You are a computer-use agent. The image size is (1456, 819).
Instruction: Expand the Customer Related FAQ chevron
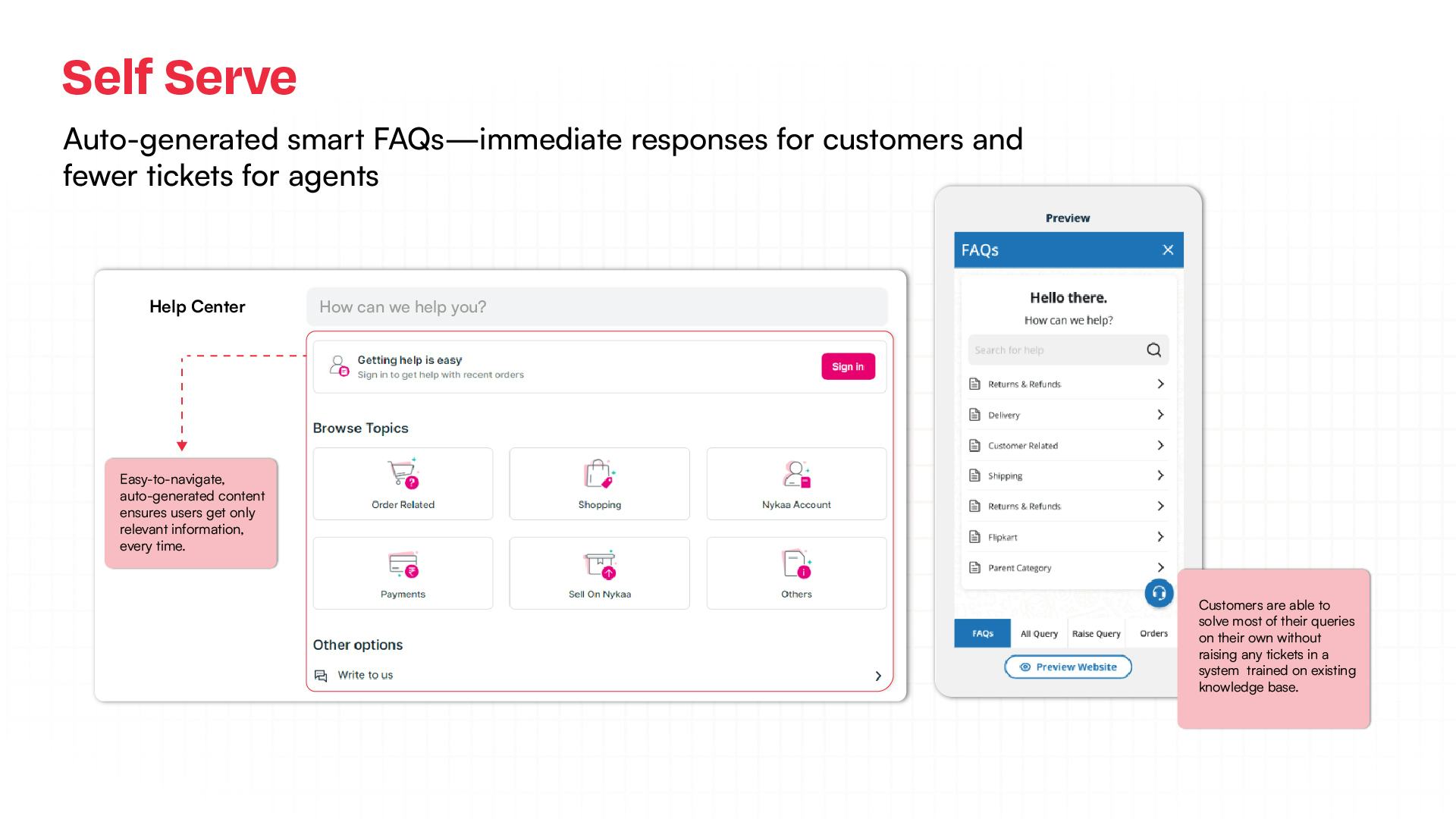coord(1160,445)
